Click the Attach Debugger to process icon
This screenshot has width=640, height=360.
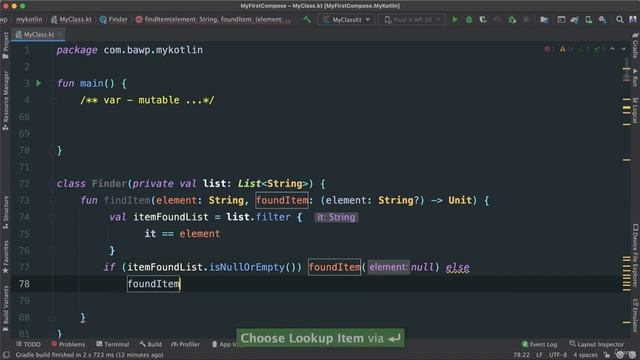pos(512,20)
